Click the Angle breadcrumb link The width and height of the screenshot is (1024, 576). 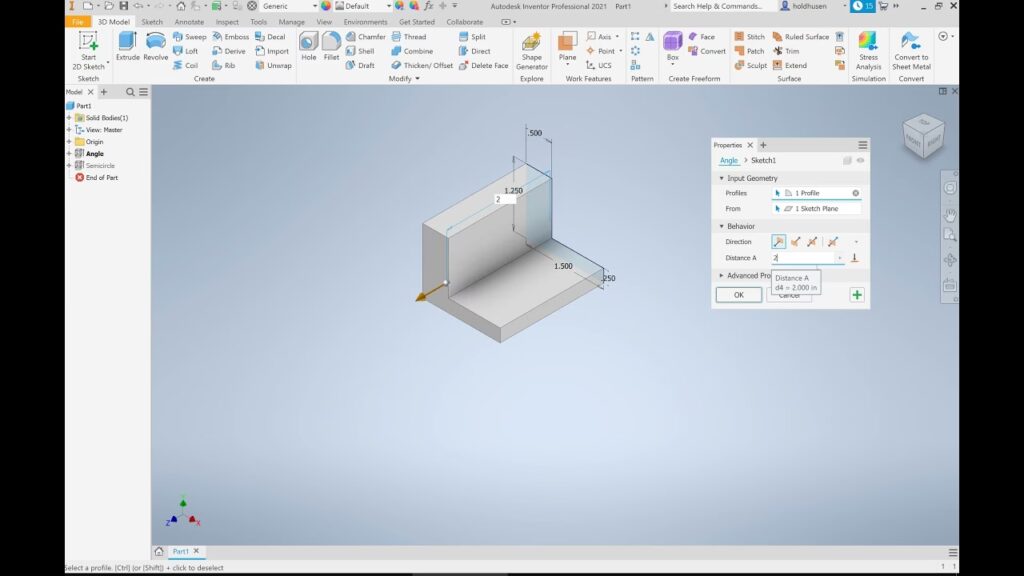pos(728,160)
